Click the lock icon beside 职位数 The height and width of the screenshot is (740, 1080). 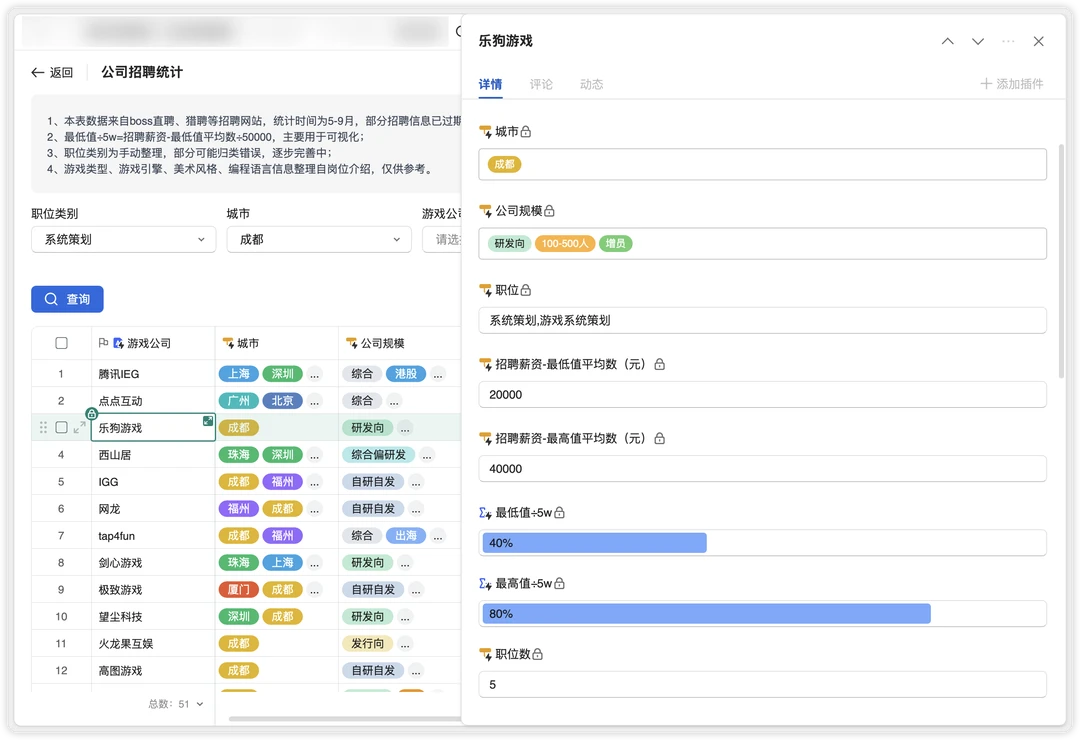click(537, 654)
